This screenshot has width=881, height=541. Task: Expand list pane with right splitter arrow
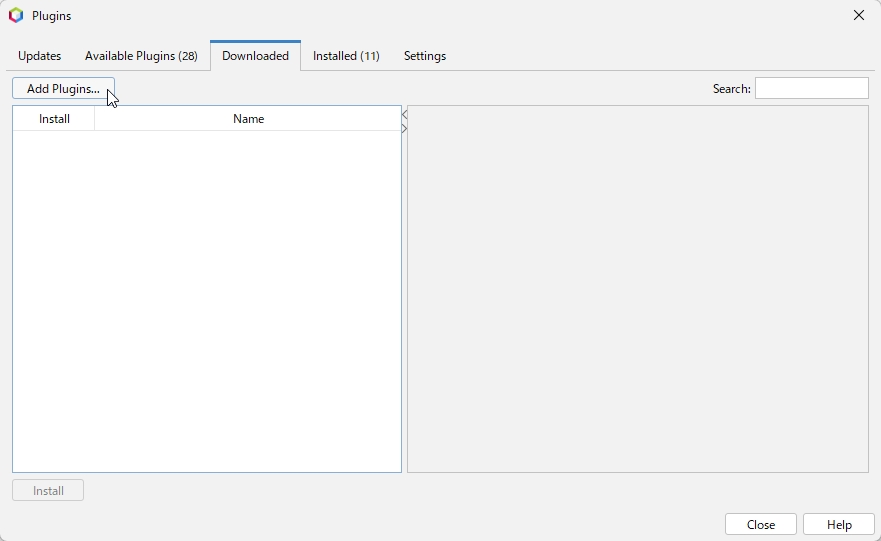404,128
